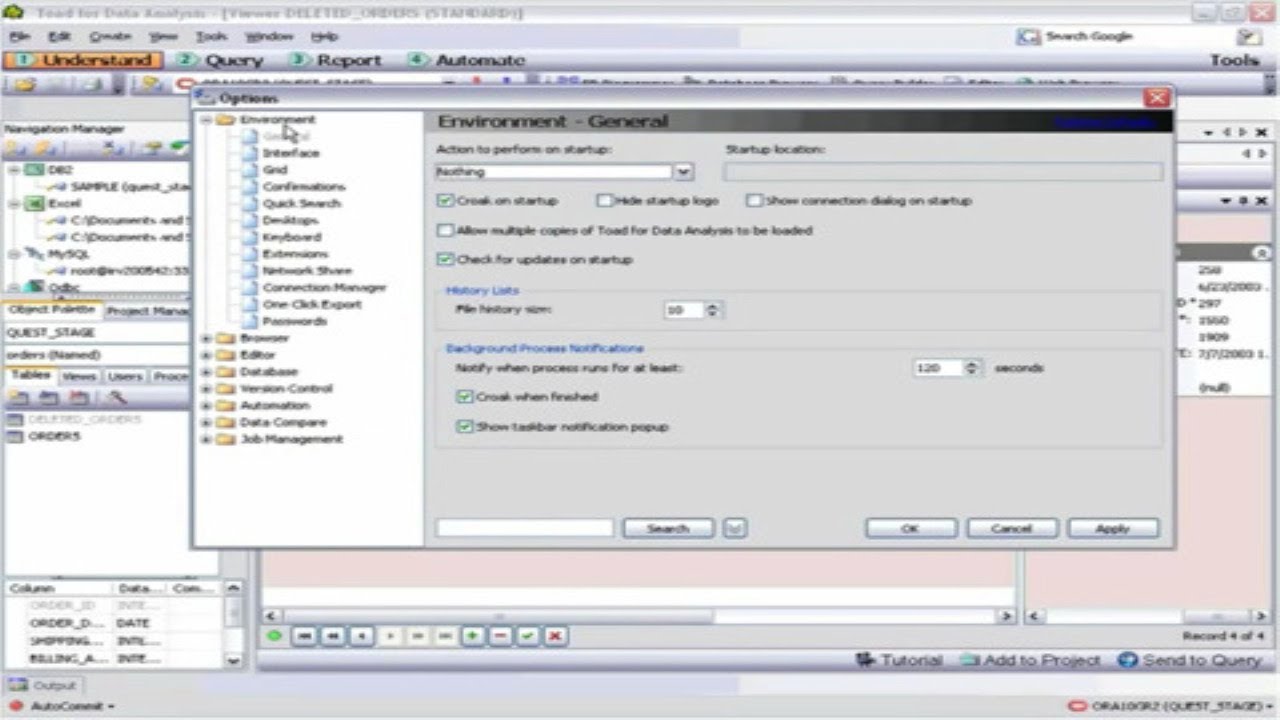Image resolution: width=1280 pixels, height=720 pixels.
Task: Click the red AutoCommit indicator icon
Action: 15,706
